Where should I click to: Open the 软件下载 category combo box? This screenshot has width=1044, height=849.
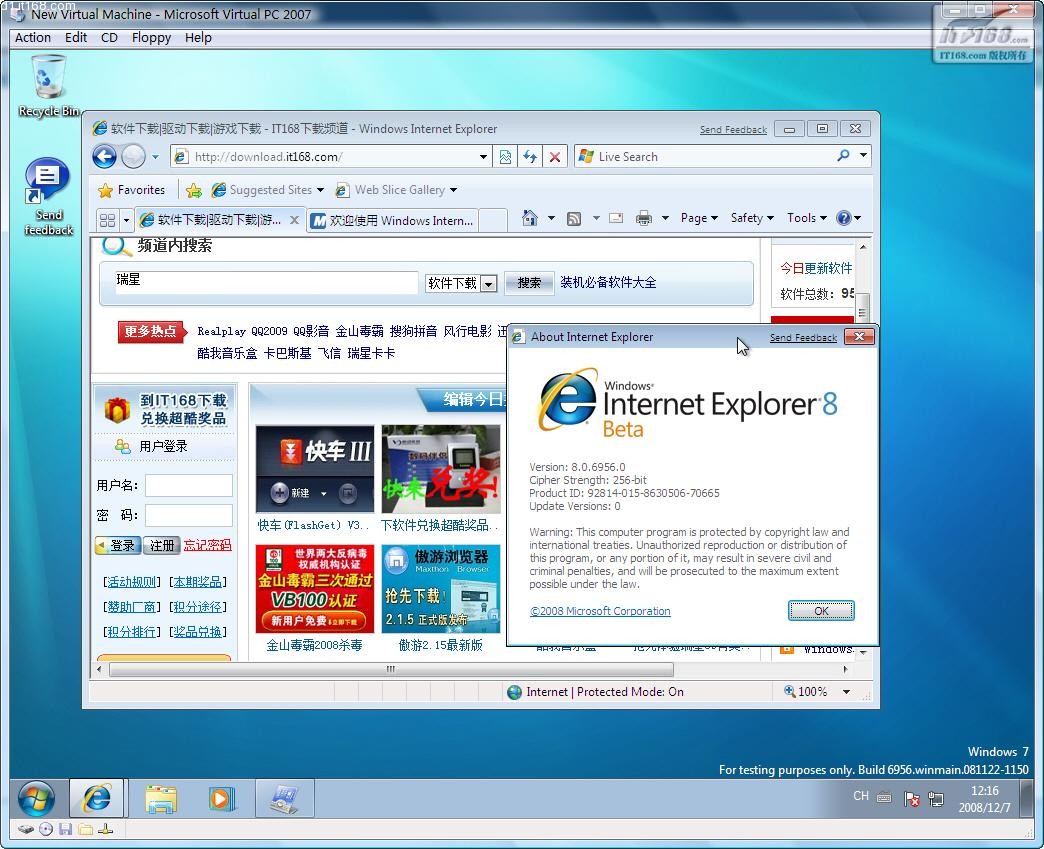click(461, 283)
